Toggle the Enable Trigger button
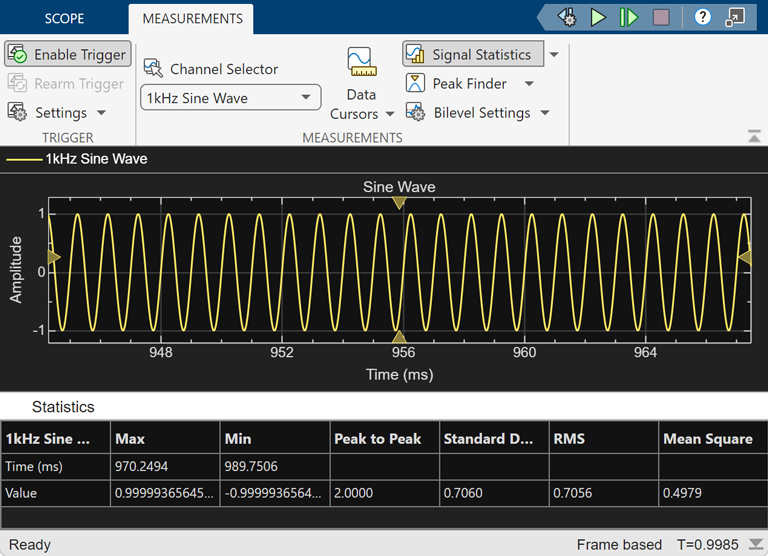 click(x=68, y=55)
